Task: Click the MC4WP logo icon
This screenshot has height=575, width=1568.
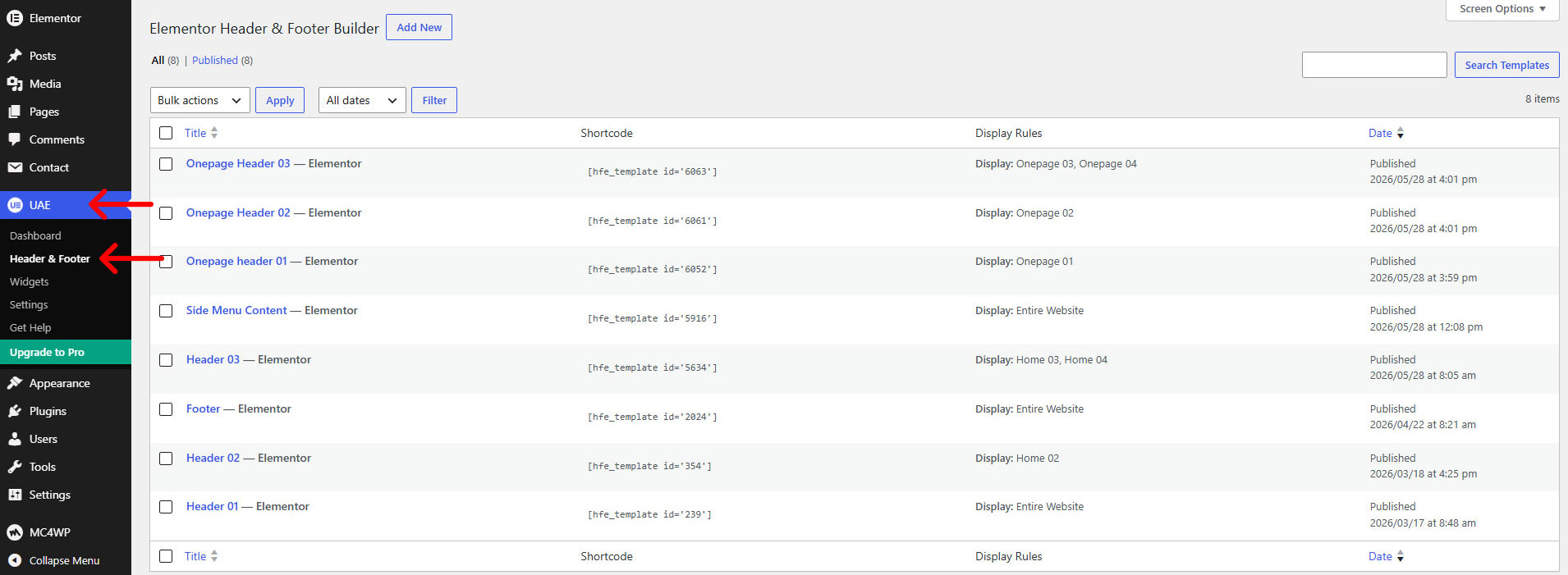Action: tap(15, 532)
